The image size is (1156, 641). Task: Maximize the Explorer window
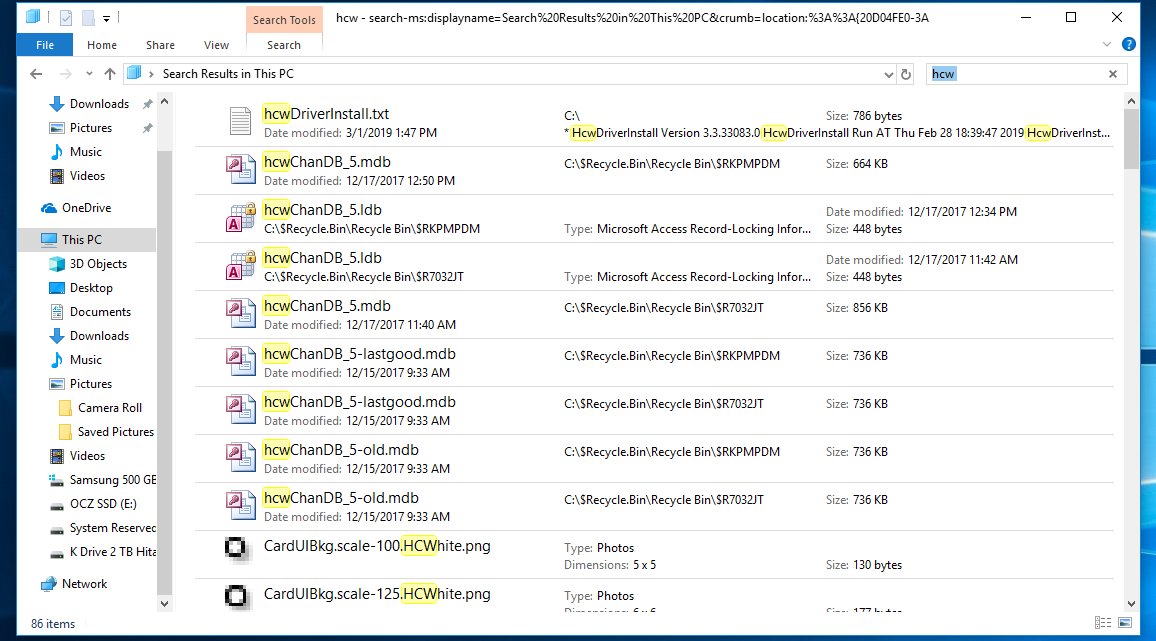(x=1071, y=17)
